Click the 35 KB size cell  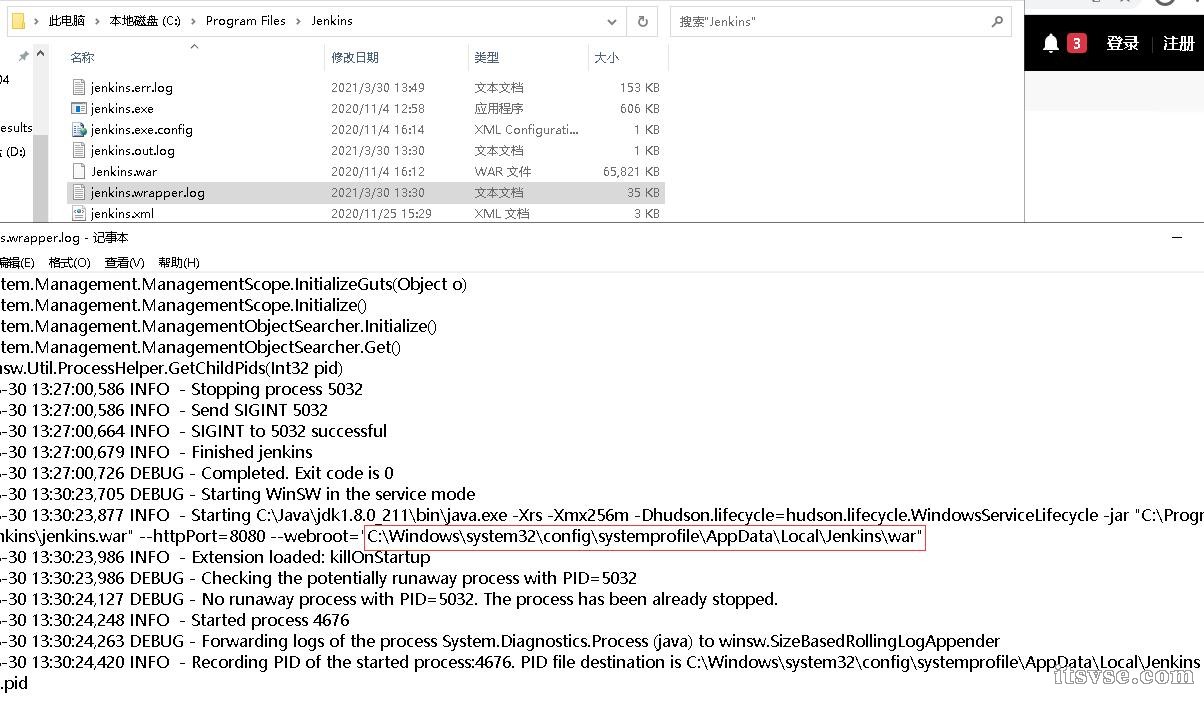[643, 192]
